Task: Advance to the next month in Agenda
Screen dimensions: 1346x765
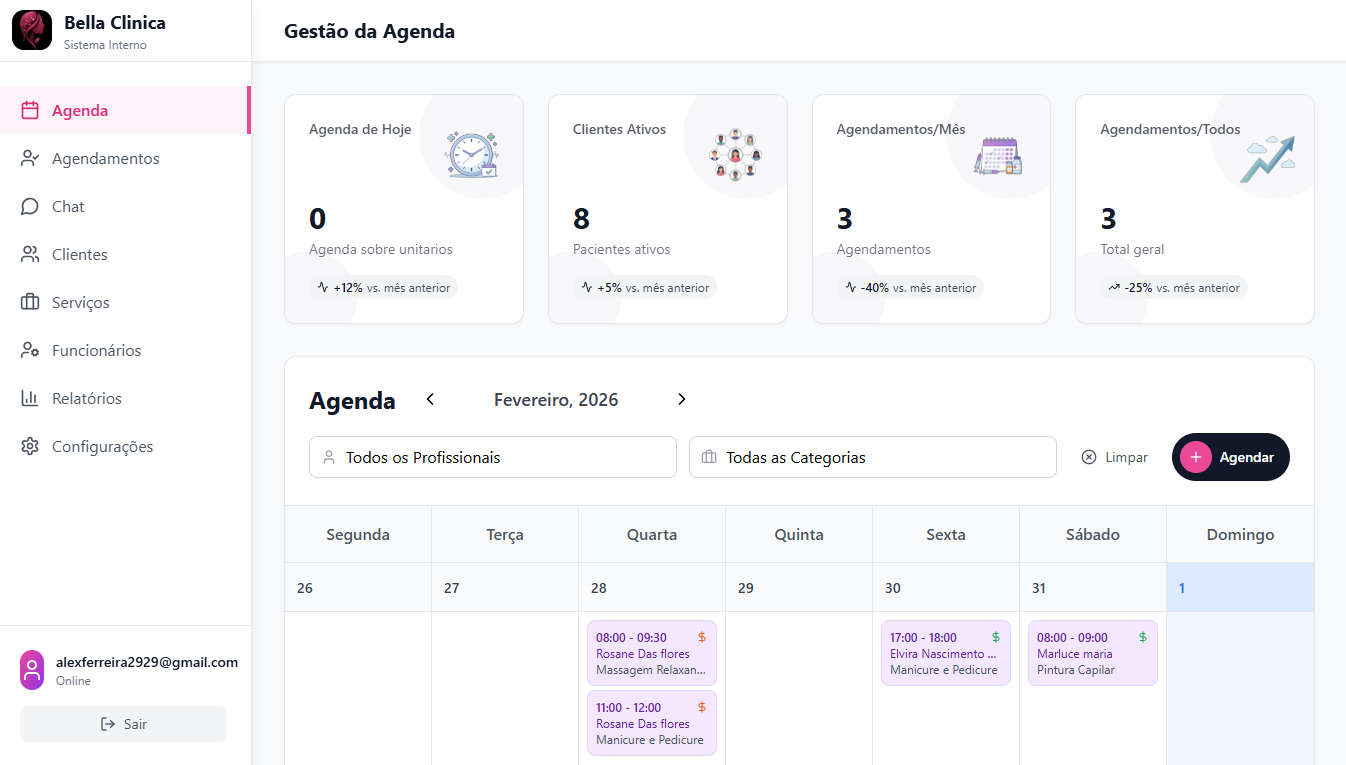Action: [682, 399]
